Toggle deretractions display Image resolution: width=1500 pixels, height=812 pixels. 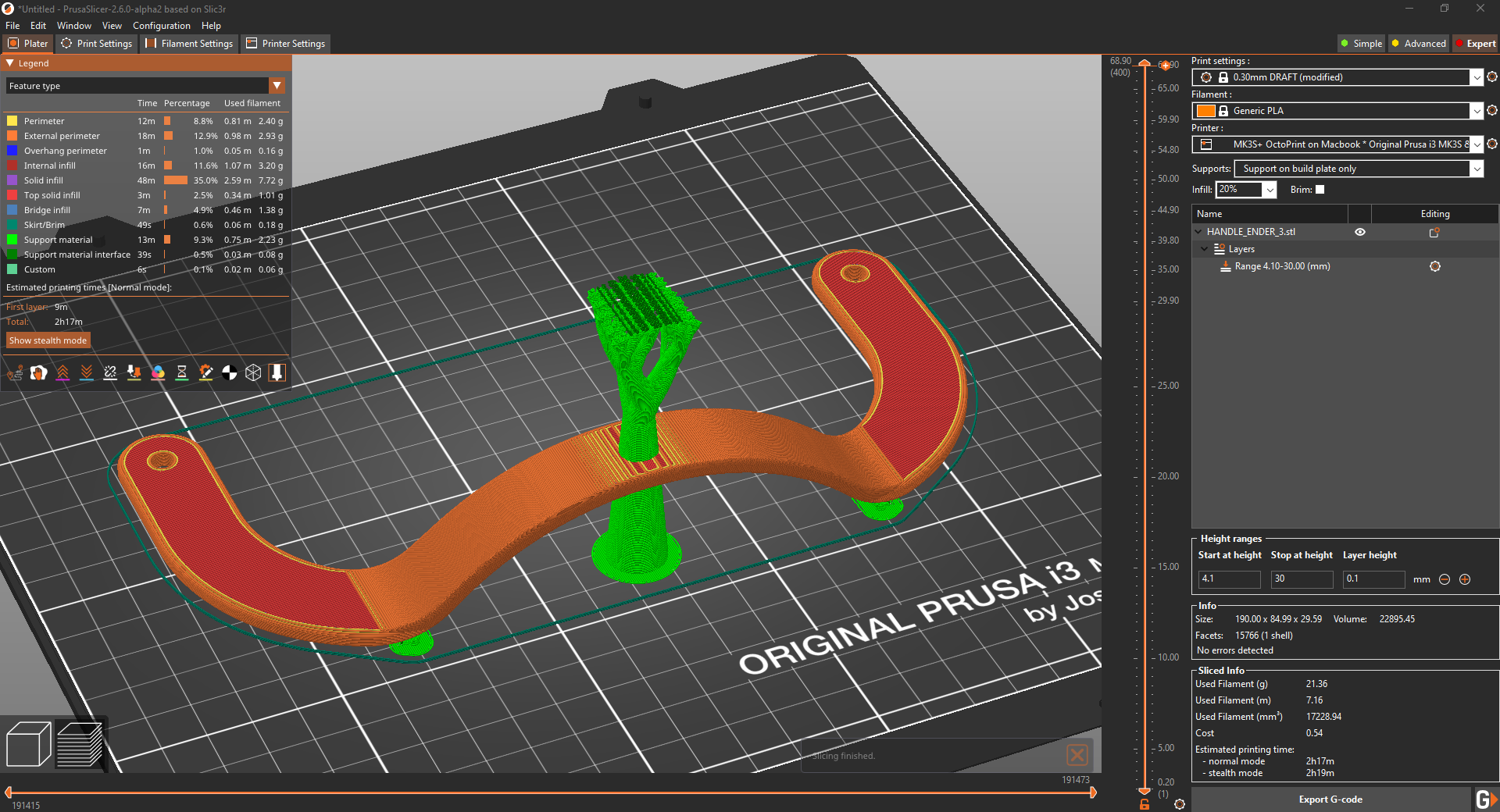[87, 373]
